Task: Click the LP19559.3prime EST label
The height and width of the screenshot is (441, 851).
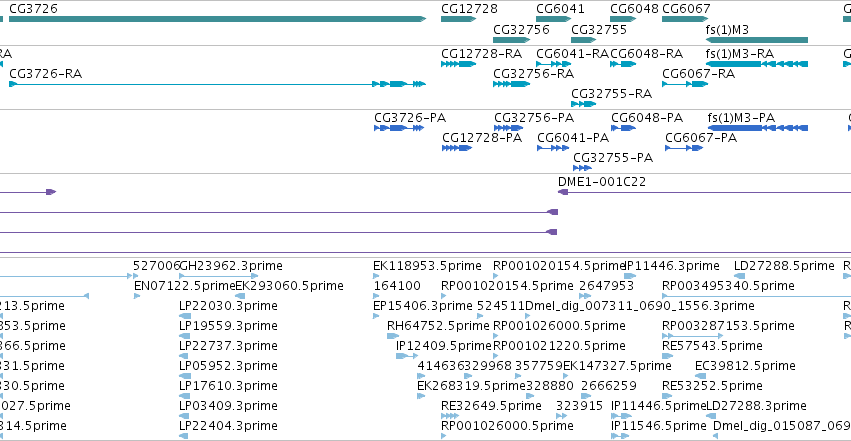Action: click(x=228, y=326)
